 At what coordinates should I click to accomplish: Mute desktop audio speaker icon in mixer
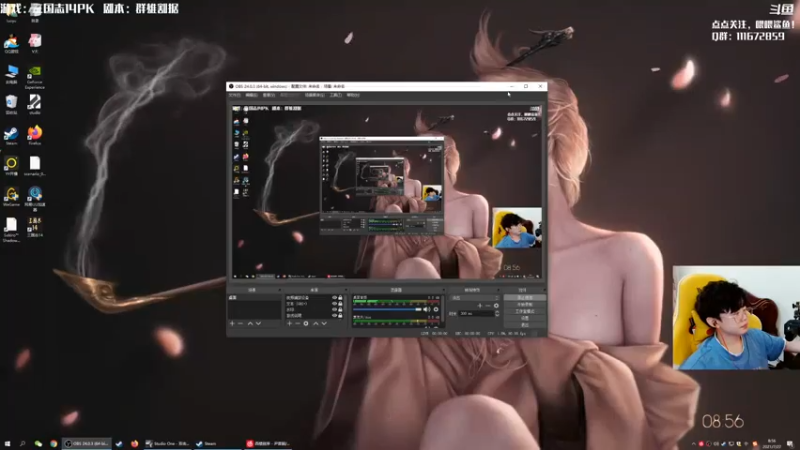pyautogui.click(x=427, y=309)
